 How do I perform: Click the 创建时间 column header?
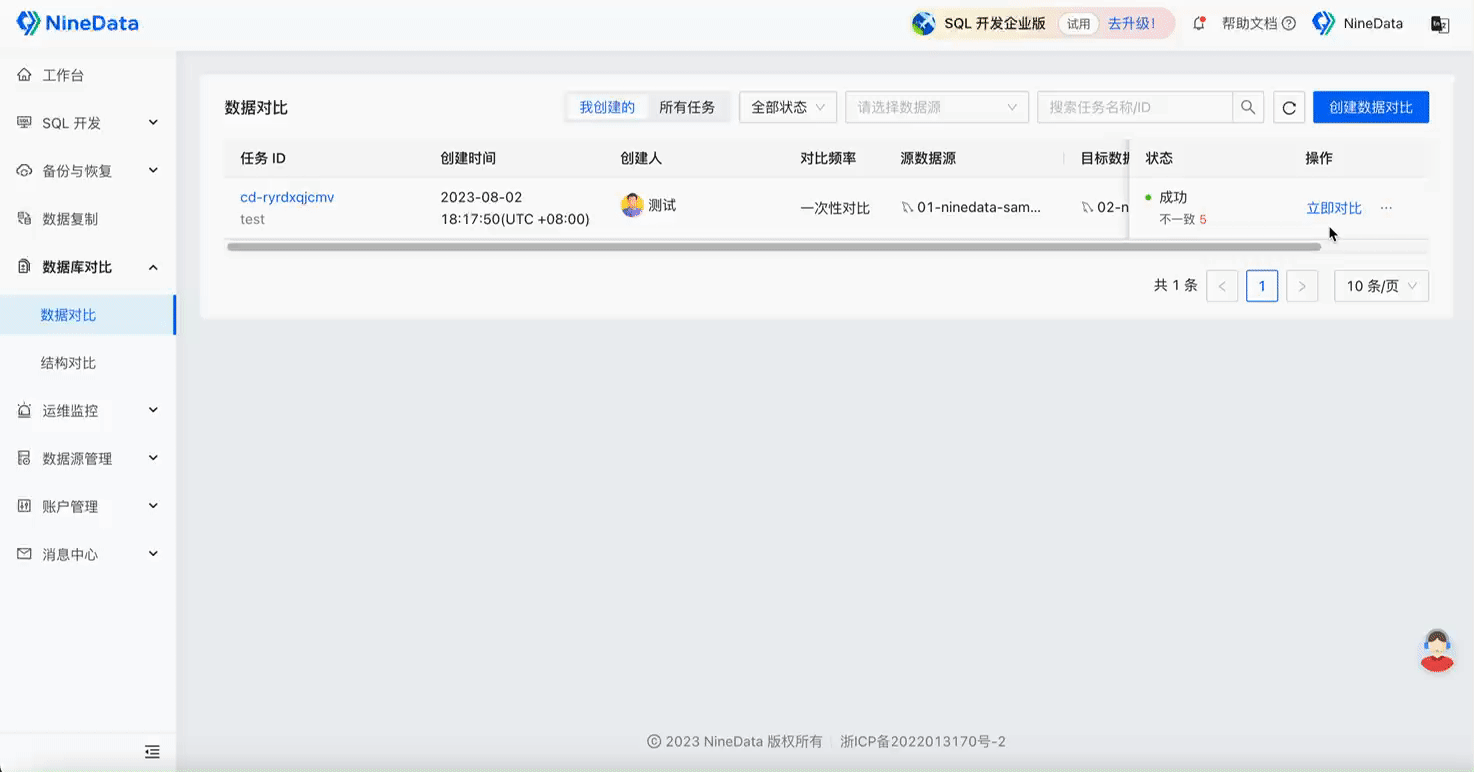click(x=468, y=158)
